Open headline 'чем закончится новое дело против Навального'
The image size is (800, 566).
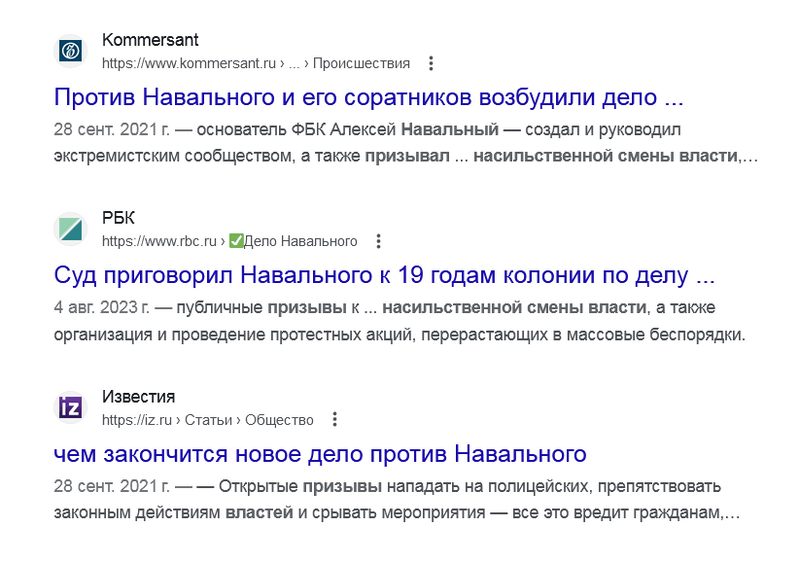click(x=319, y=454)
